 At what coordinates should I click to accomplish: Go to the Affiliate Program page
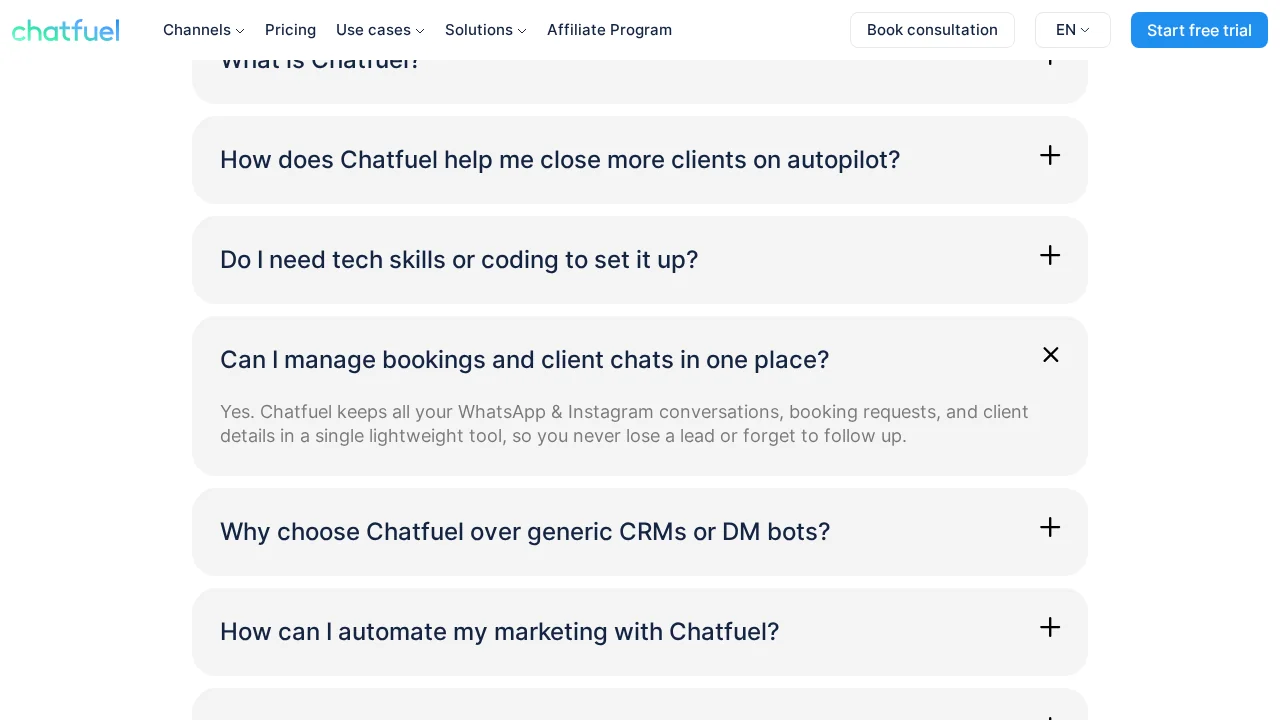pyautogui.click(x=610, y=30)
